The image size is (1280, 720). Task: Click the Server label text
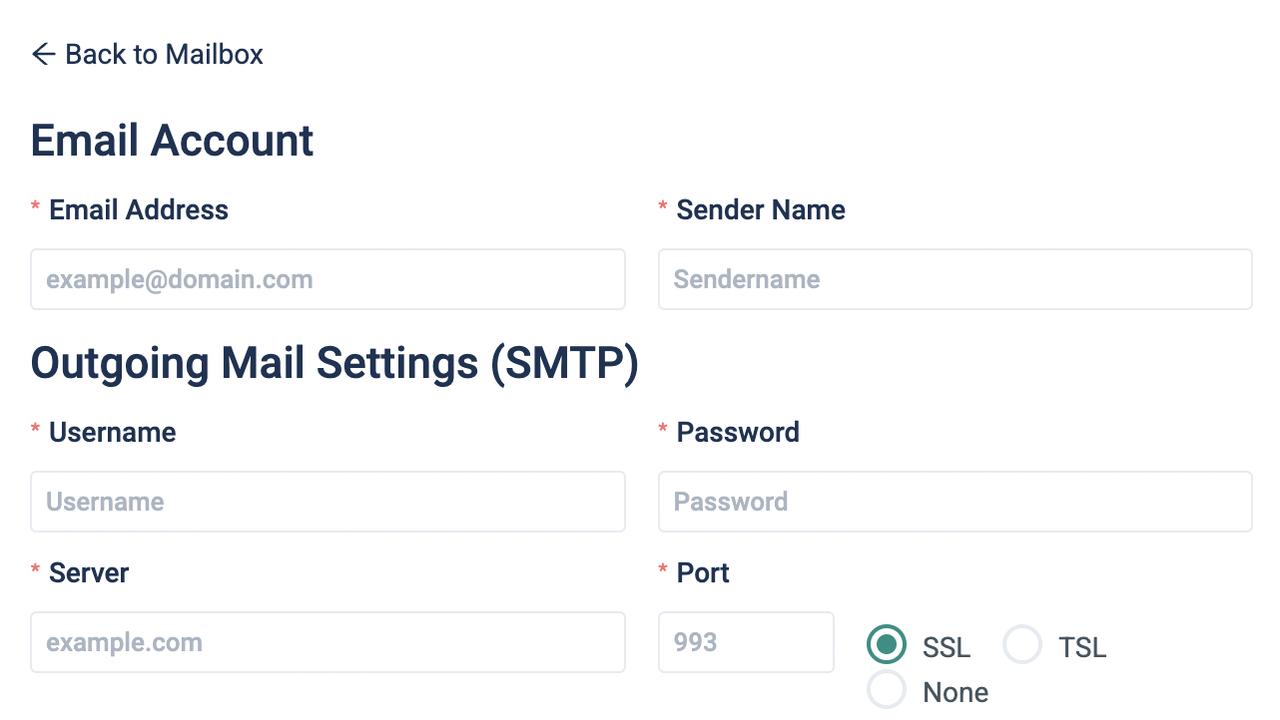(x=89, y=573)
